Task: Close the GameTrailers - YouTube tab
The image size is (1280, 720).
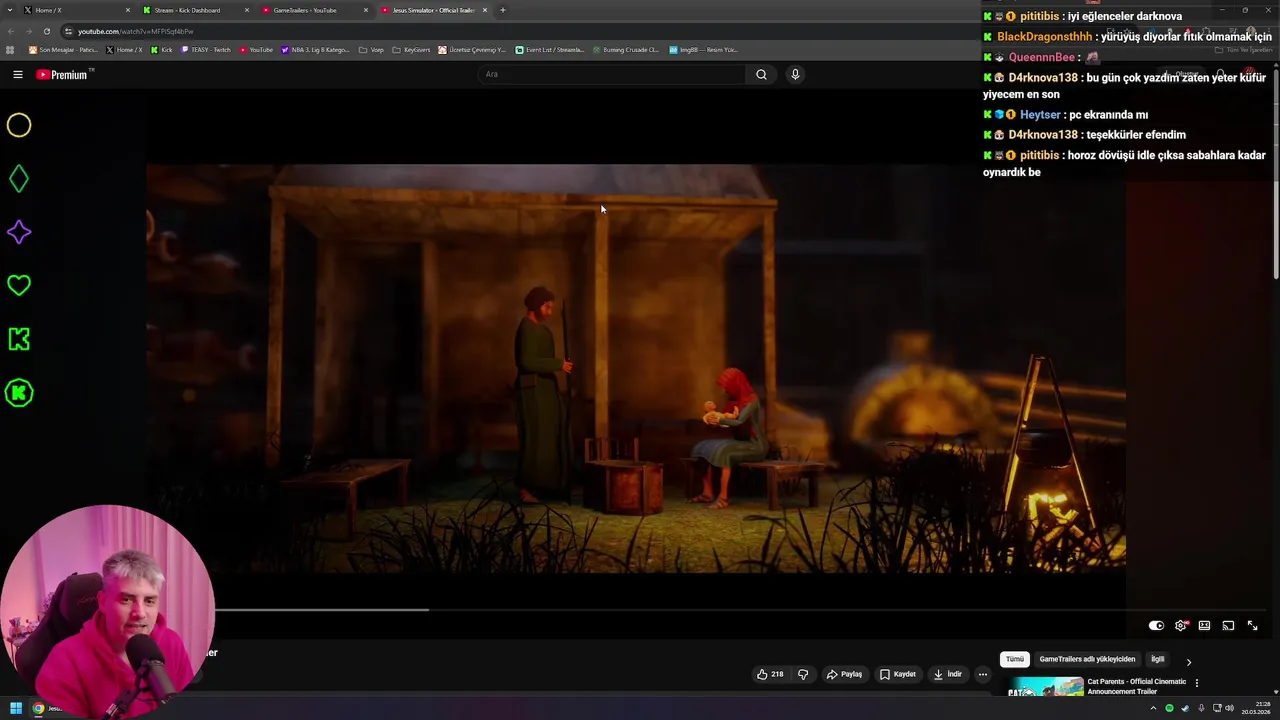Action: click(x=366, y=10)
